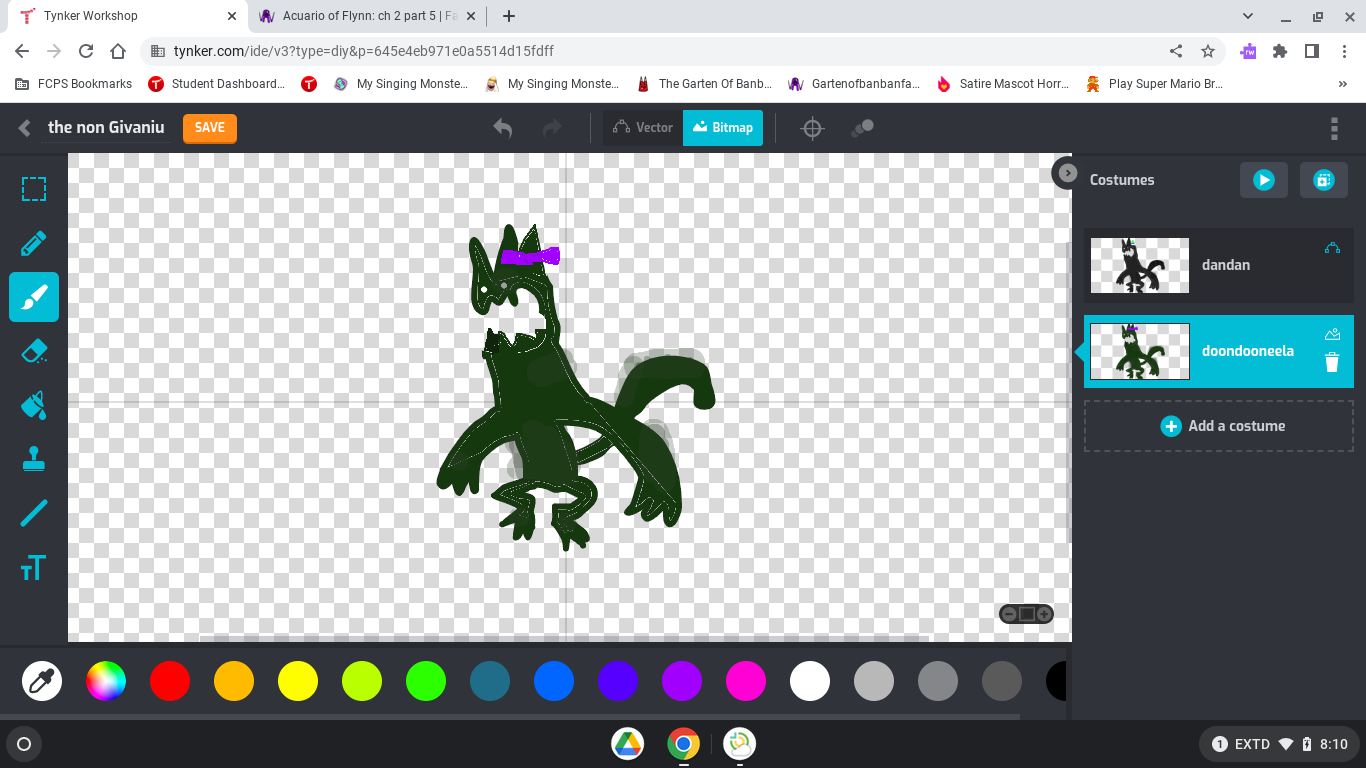Select the dandan costume thumbnail
The image size is (1366, 768).
1140,265
